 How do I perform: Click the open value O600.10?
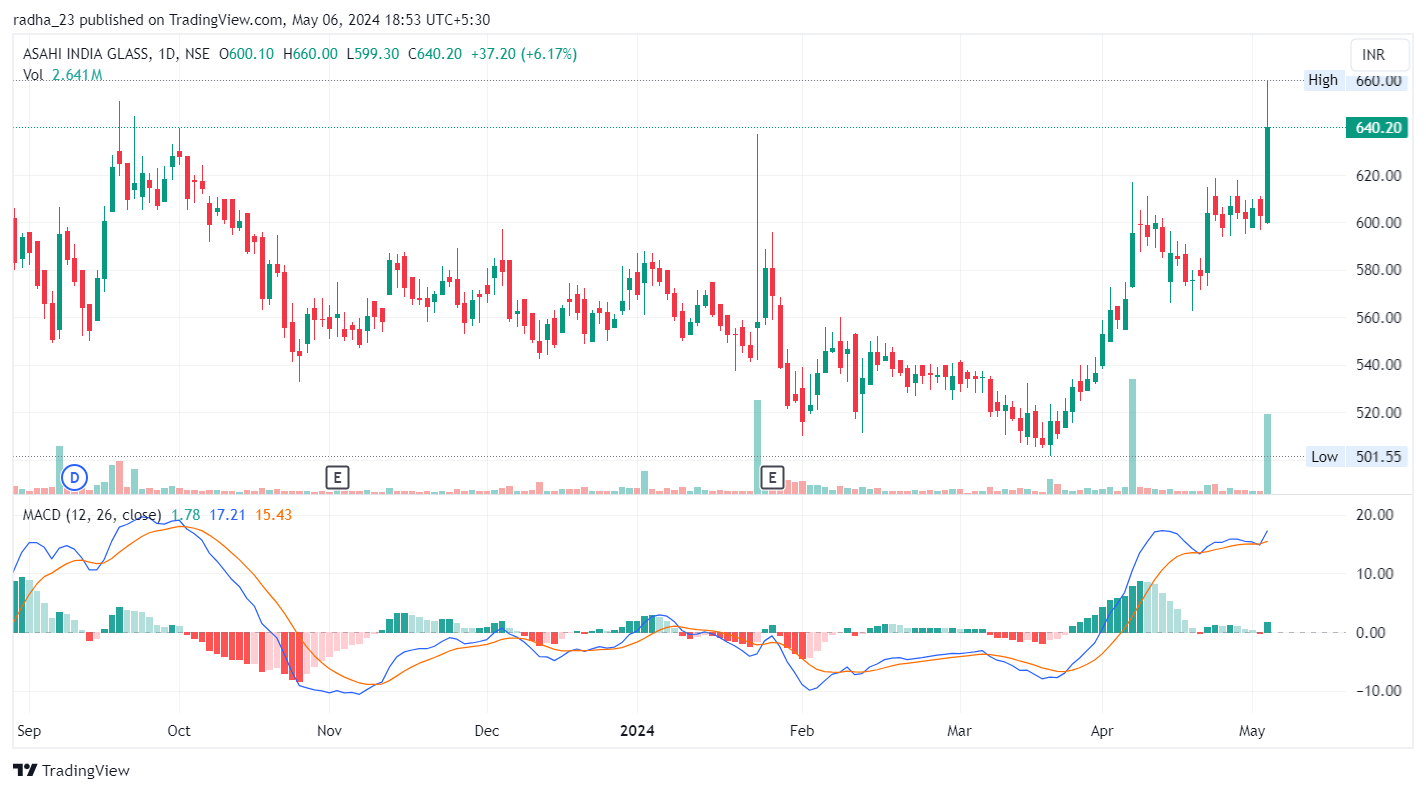tap(246, 54)
